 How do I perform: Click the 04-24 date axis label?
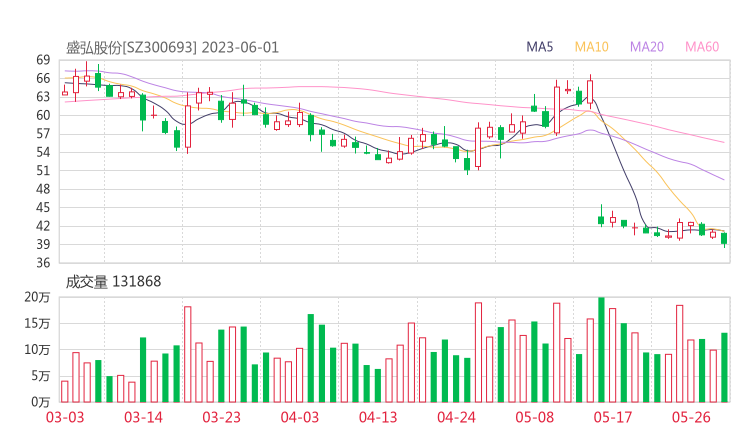tap(456, 417)
